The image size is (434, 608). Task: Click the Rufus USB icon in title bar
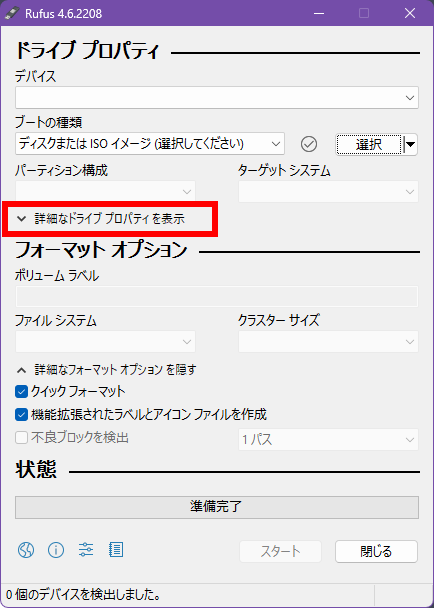tap(11, 13)
